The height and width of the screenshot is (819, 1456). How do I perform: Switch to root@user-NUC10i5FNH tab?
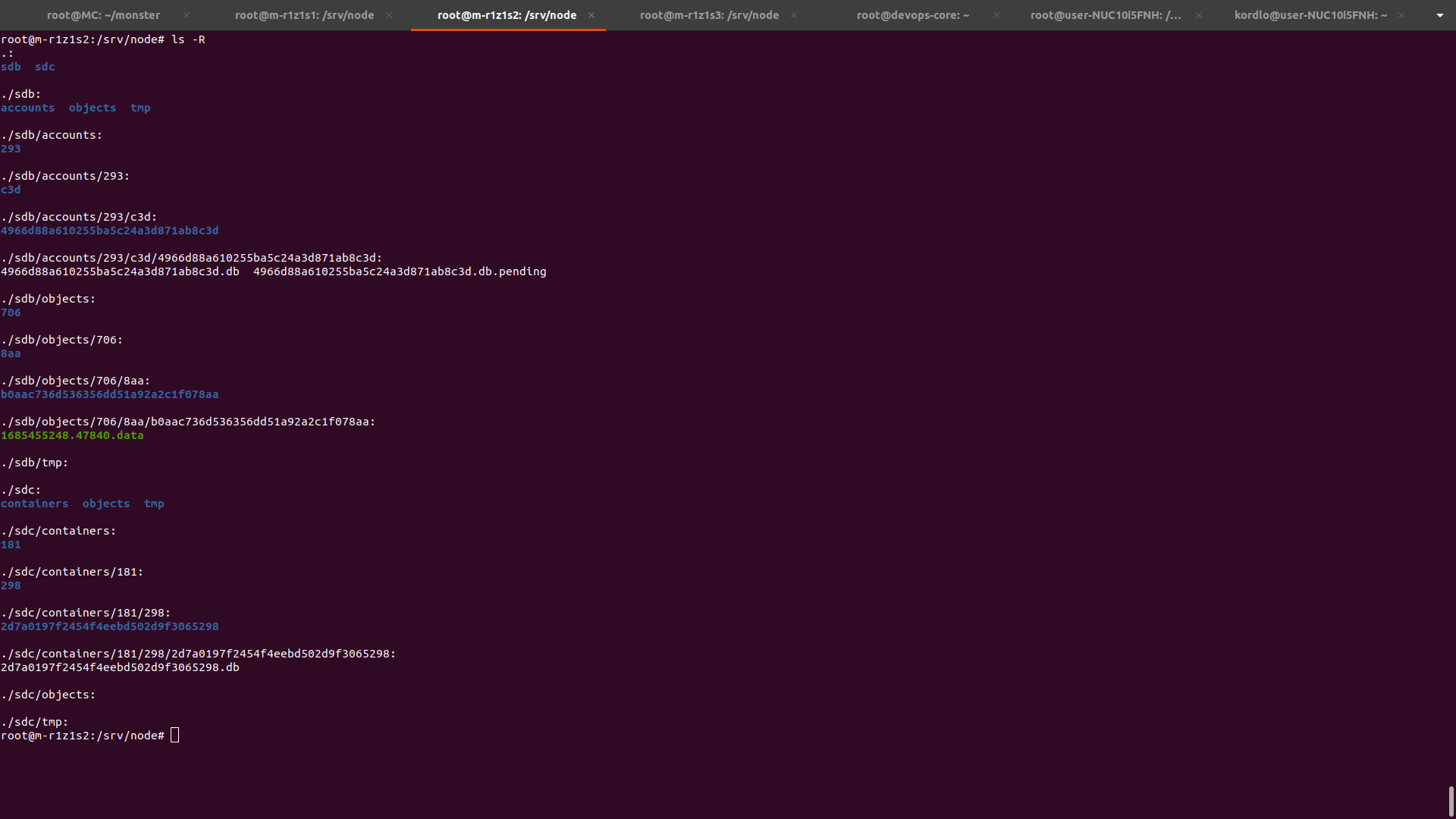pyautogui.click(x=1105, y=15)
